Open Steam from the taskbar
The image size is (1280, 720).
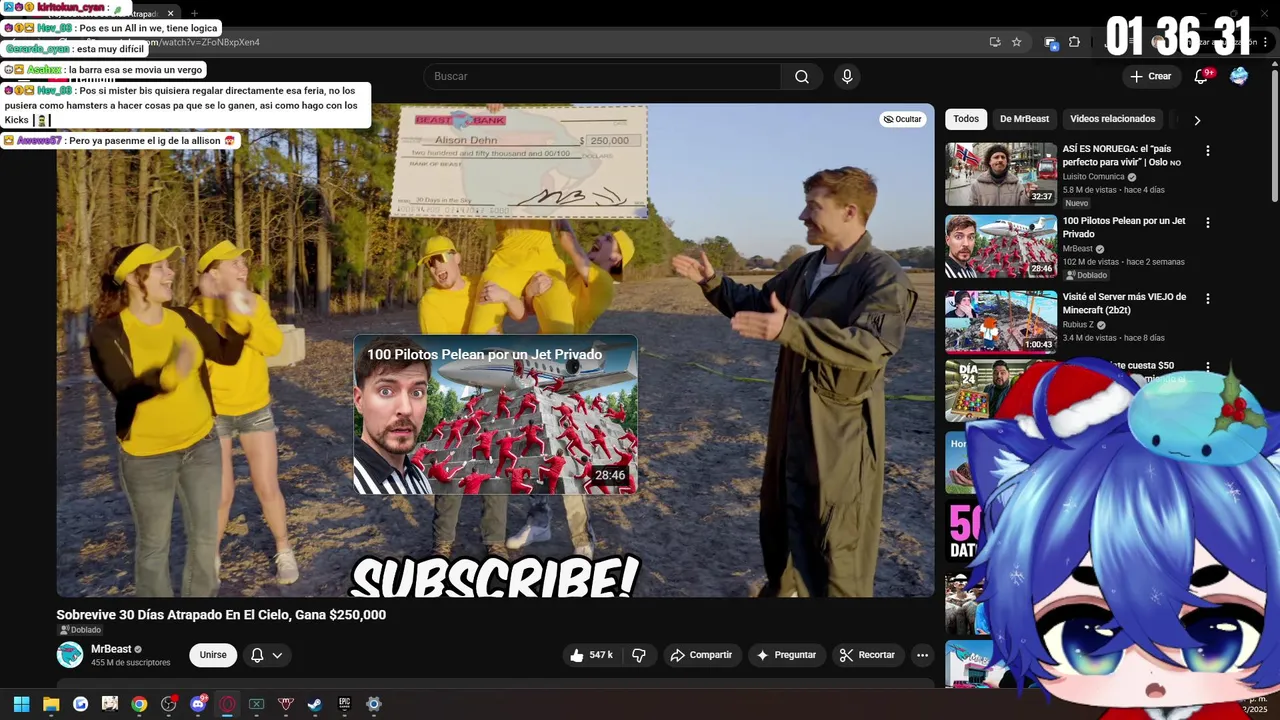(315, 704)
